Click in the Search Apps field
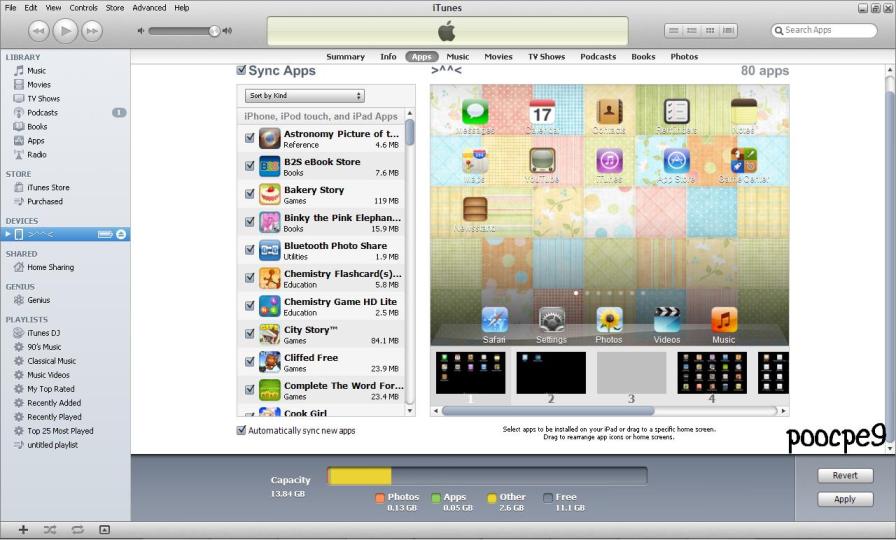 pos(824,30)
